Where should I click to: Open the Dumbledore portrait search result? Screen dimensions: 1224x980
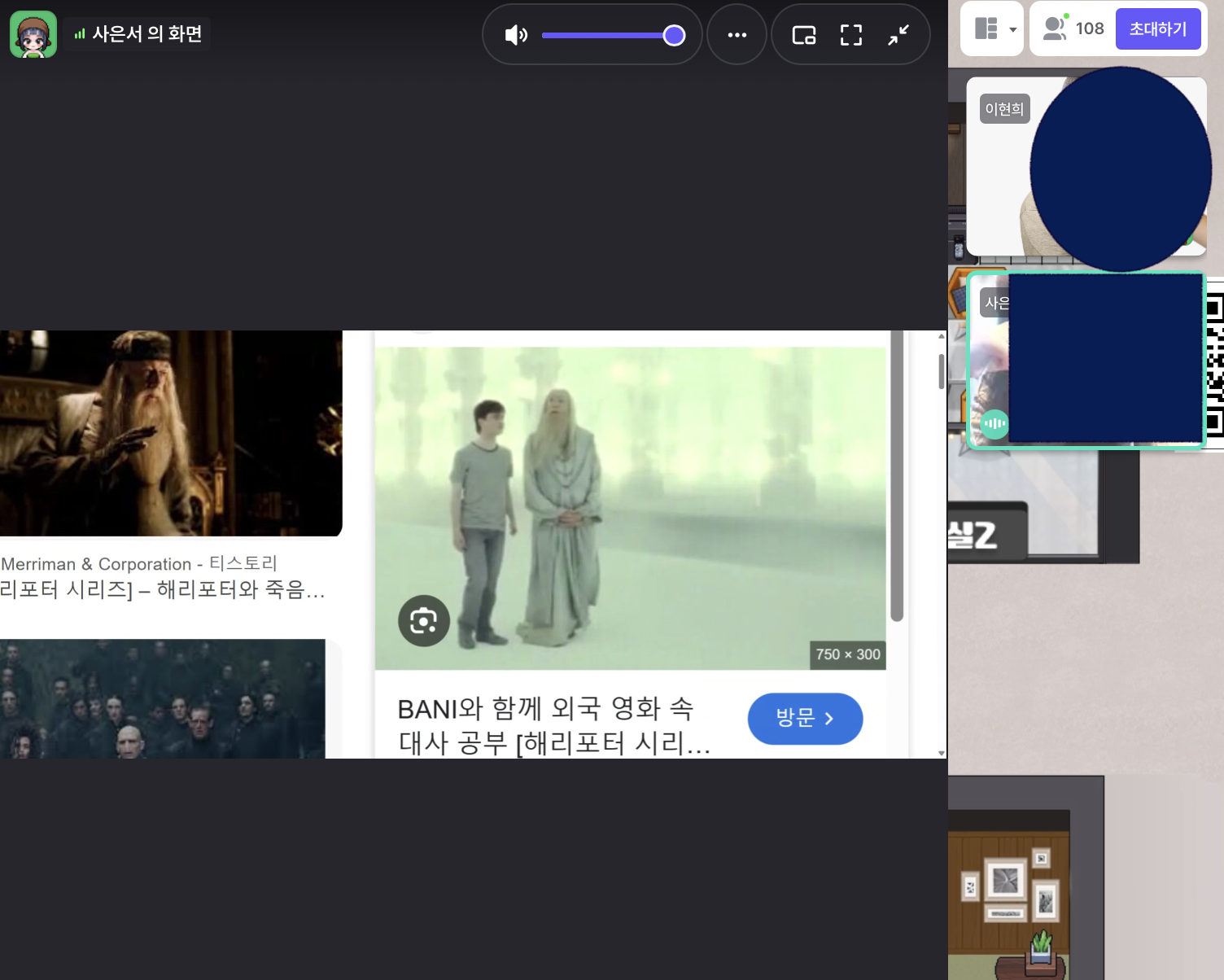pyautogui.click(x=171, y=433)
